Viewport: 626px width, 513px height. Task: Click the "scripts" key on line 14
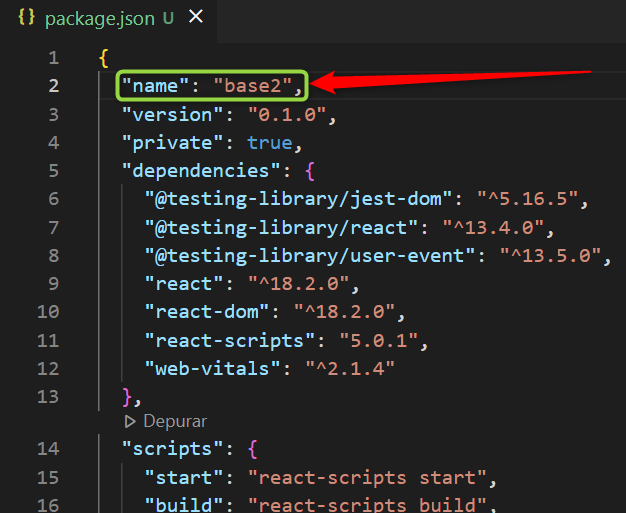(167, 447)
